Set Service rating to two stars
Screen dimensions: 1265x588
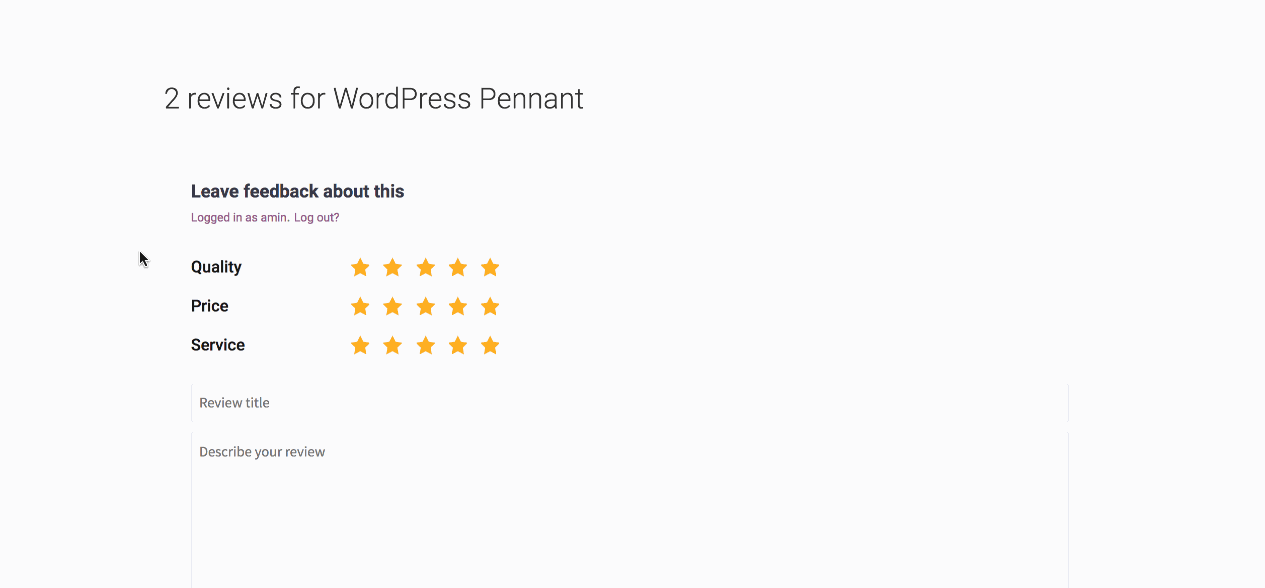tap(393, 345)
